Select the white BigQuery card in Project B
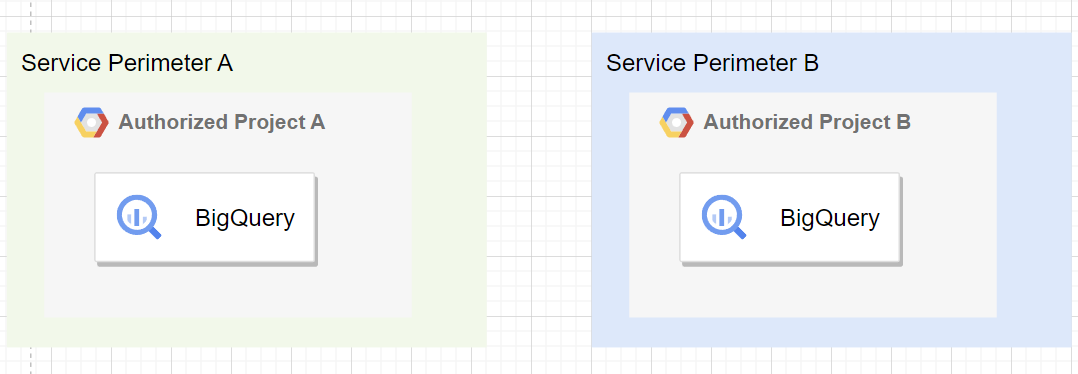This screenshot has height=374, width=1078. (790, 217)
